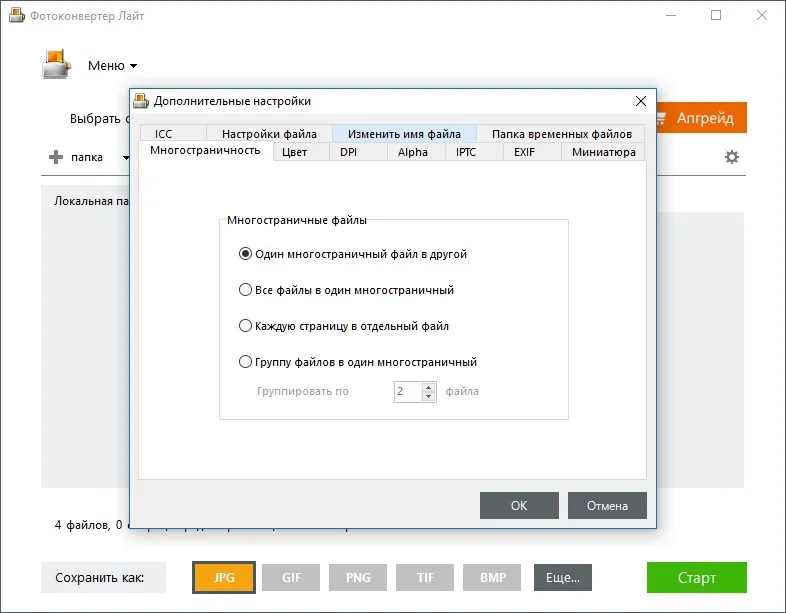Click the plus icon to add a folder
786x613 pixels.
coord(56,157)
